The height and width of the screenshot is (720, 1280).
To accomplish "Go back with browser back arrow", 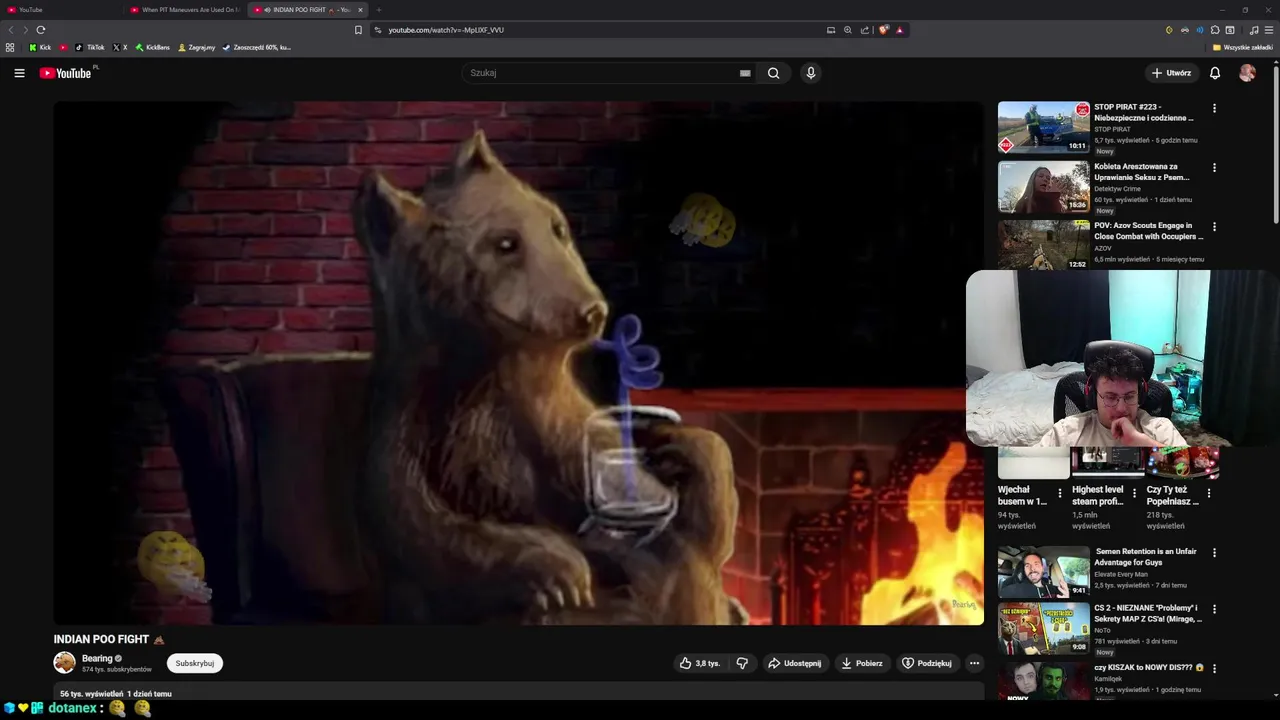I will point(12,30).
